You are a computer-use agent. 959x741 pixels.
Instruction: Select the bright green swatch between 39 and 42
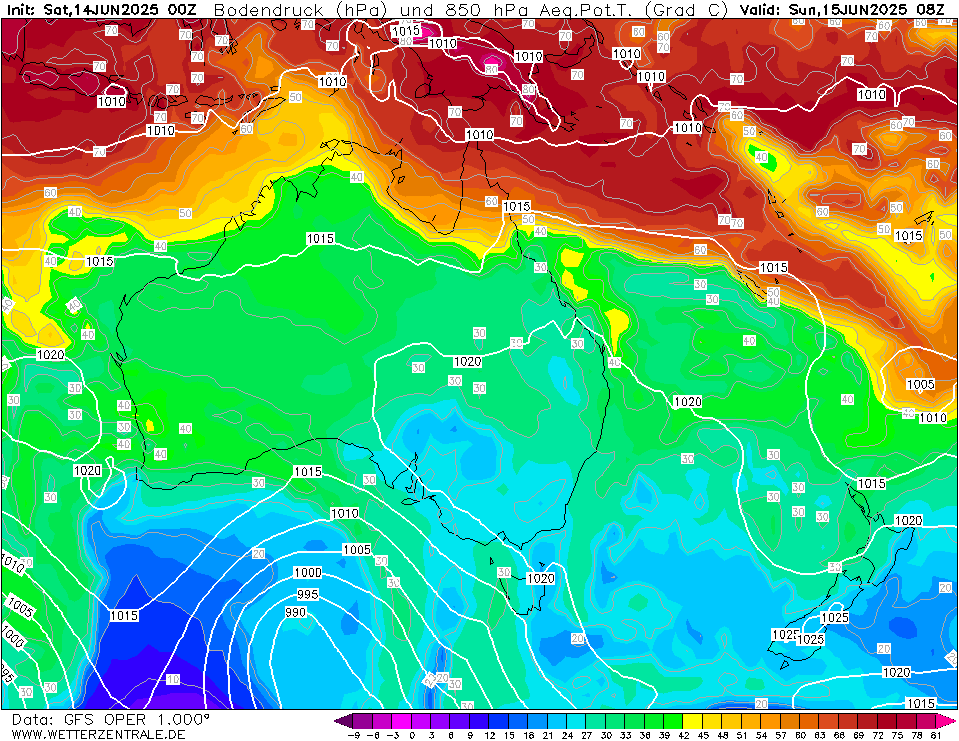[673, 721]
